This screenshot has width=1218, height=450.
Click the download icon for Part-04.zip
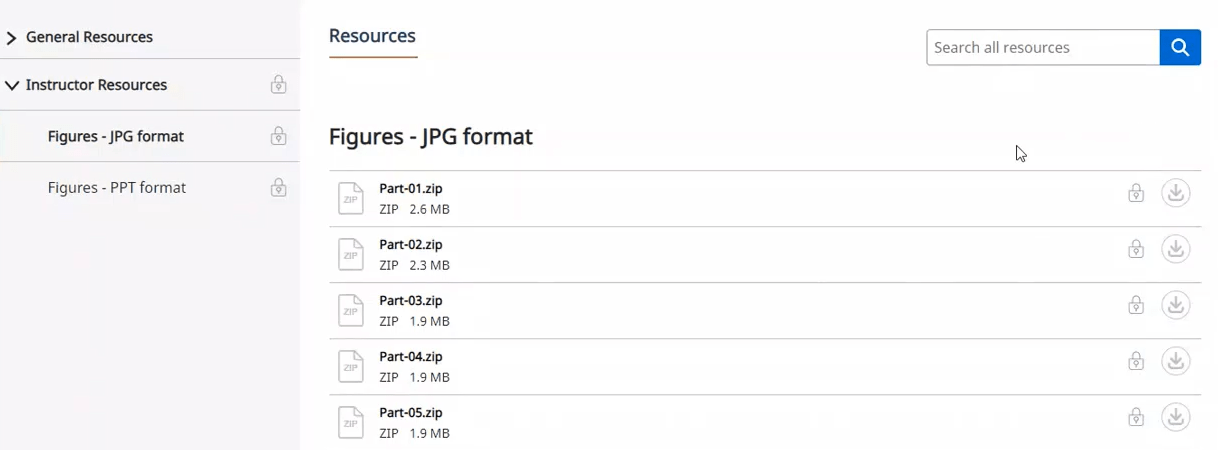(x=1176, y=361)
